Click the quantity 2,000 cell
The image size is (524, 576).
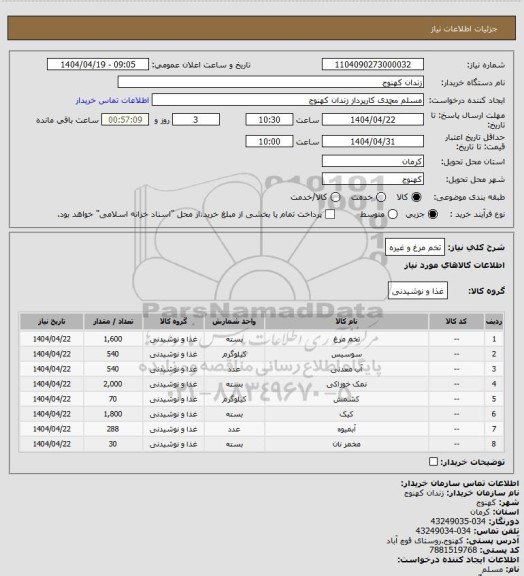[113, 384]
